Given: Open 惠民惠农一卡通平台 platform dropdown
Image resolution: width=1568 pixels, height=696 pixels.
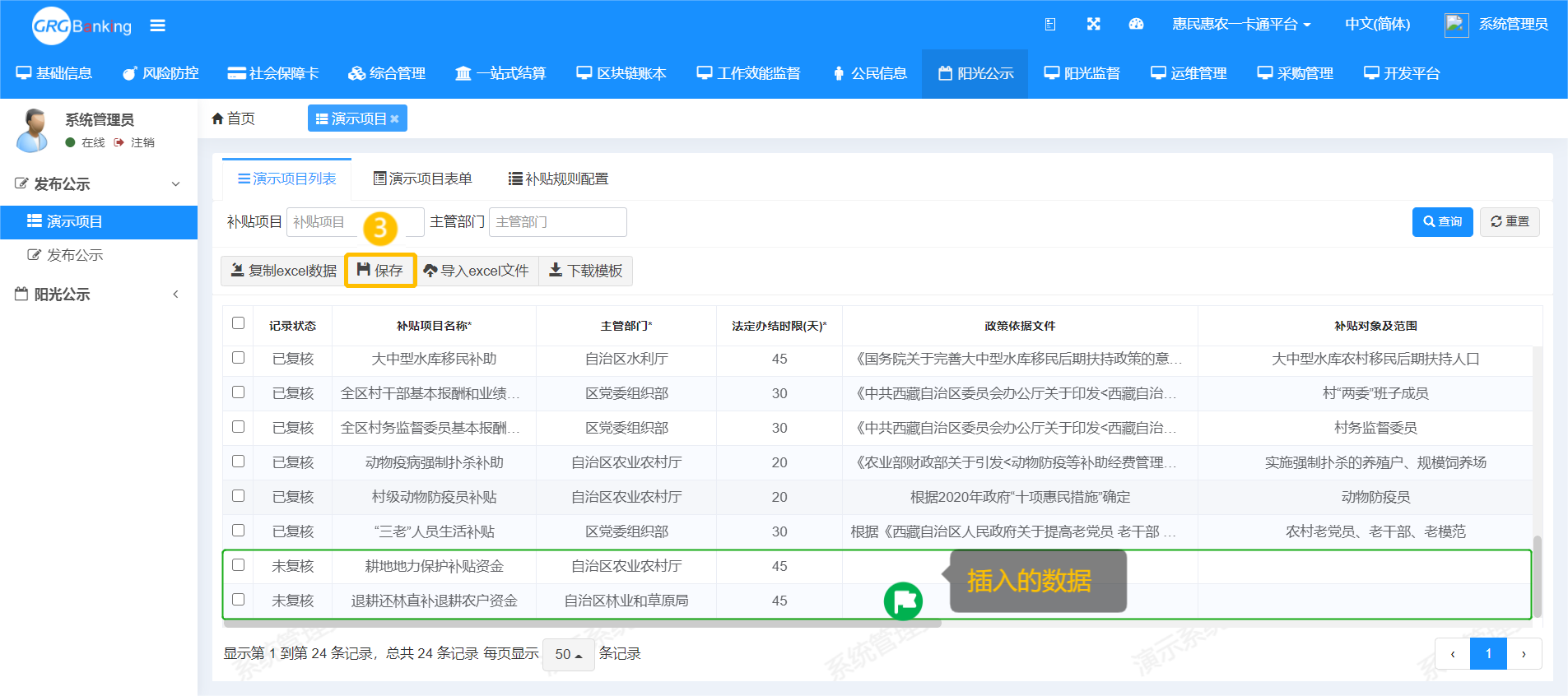Looking at the screenshot, I should point(1241,25).
